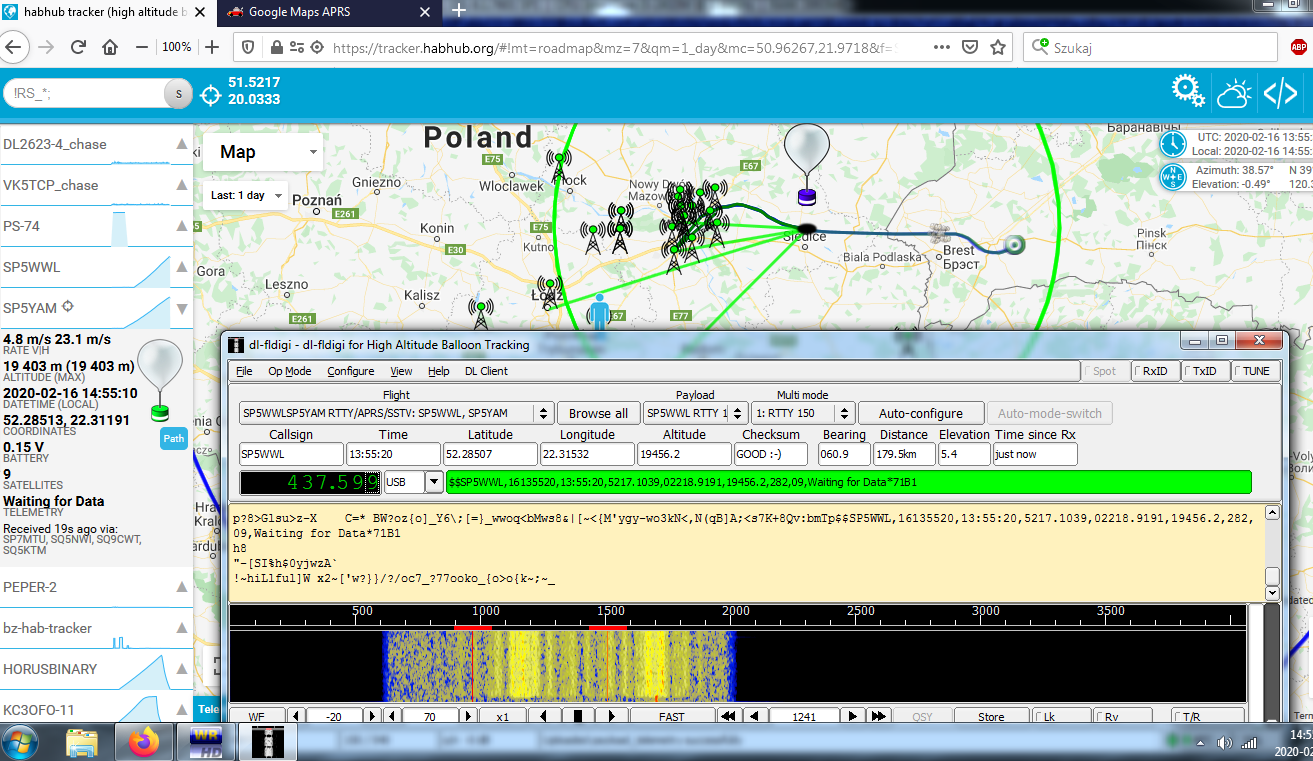This screenshot has height=761, width=1313.
Task: Click x1 waterfall zoom button
Action: coord(503,716)
